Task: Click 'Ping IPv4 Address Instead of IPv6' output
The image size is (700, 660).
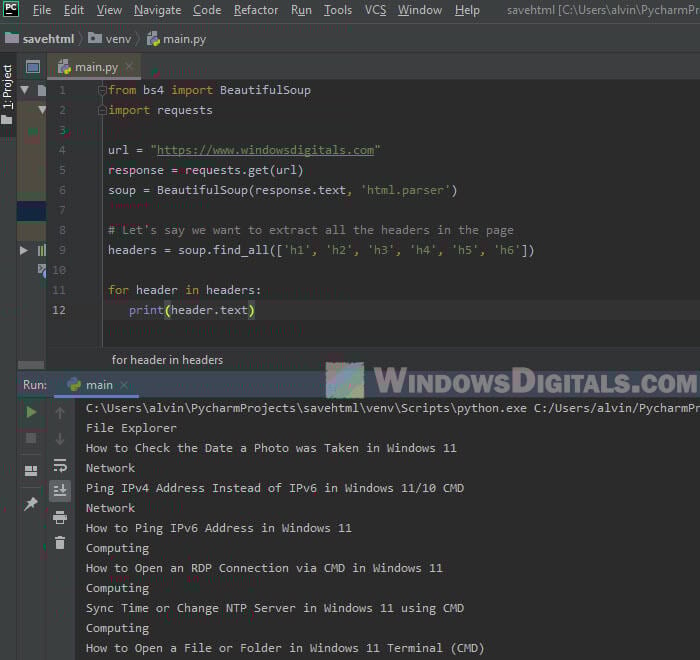Action: pos(275,488)
